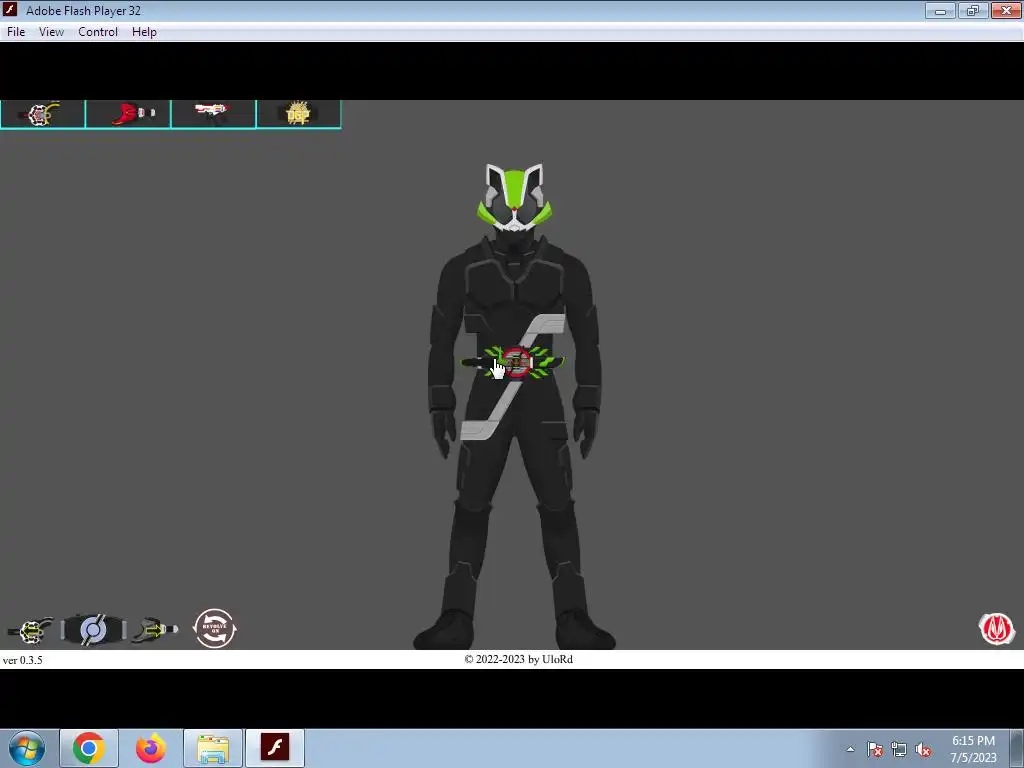Restore down the Flash Player window
This screenshot has height=768, width=1024.
[x=973, y=10]
